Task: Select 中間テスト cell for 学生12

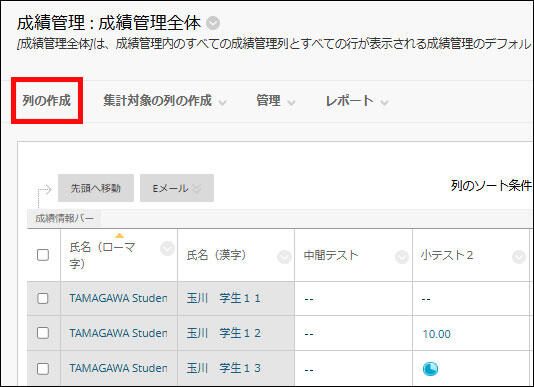Action: pos(354,333)
